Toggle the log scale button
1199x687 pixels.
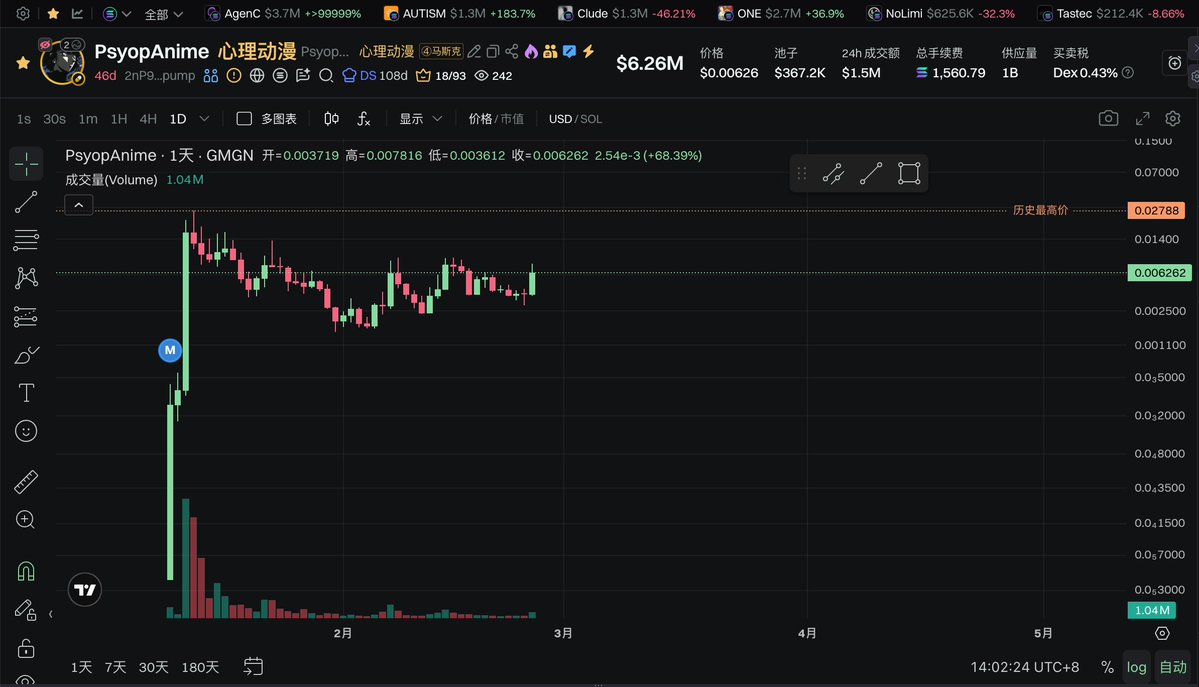(1136, 667)
